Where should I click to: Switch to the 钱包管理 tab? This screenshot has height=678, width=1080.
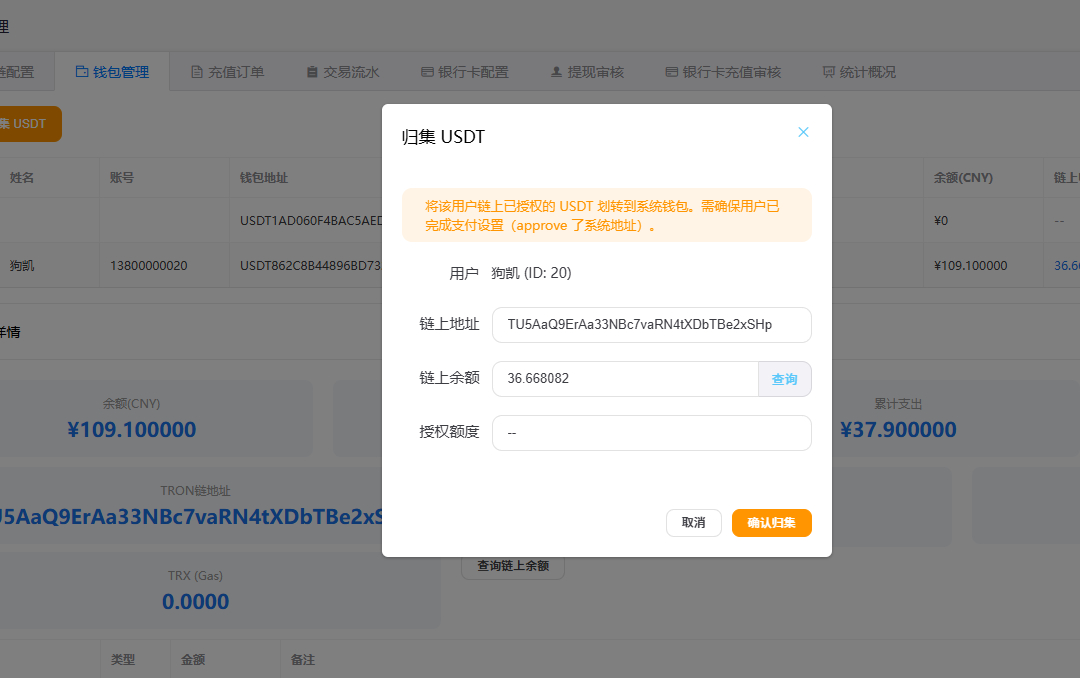tap(112, 72)
